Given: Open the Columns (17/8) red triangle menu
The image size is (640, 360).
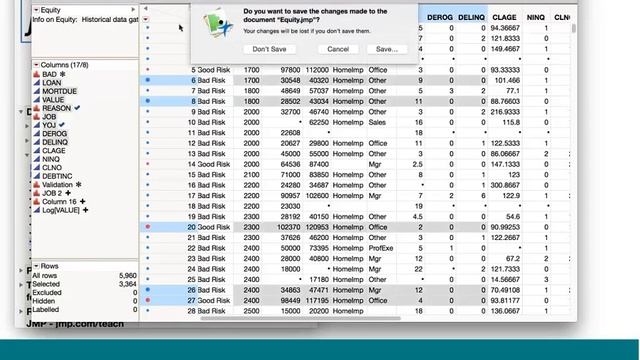Looking at the screenshot, I should pos(36,65).
